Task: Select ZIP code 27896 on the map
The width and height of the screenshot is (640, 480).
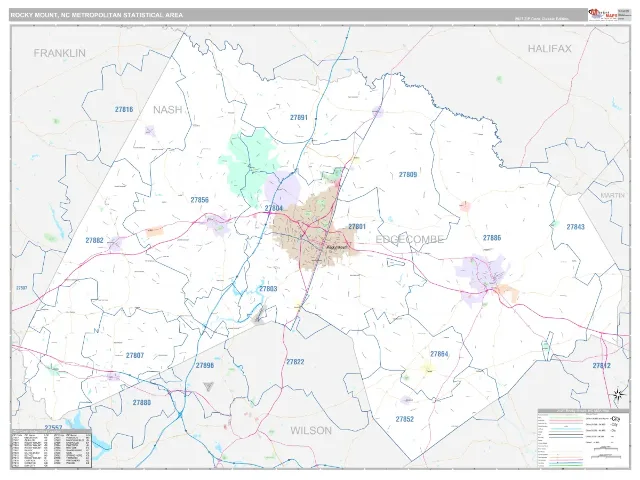Action: pyautogui.click(x=204, y=365)
